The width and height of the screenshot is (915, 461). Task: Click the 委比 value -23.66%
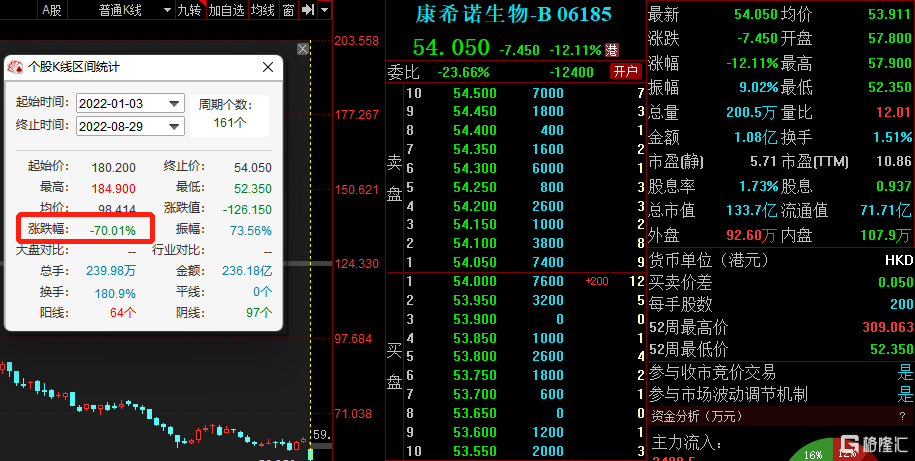(463, 72)
